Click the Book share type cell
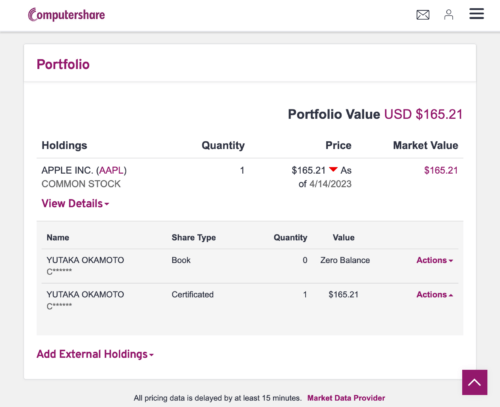This screenshot has width=500, height=407. [181, 260]
